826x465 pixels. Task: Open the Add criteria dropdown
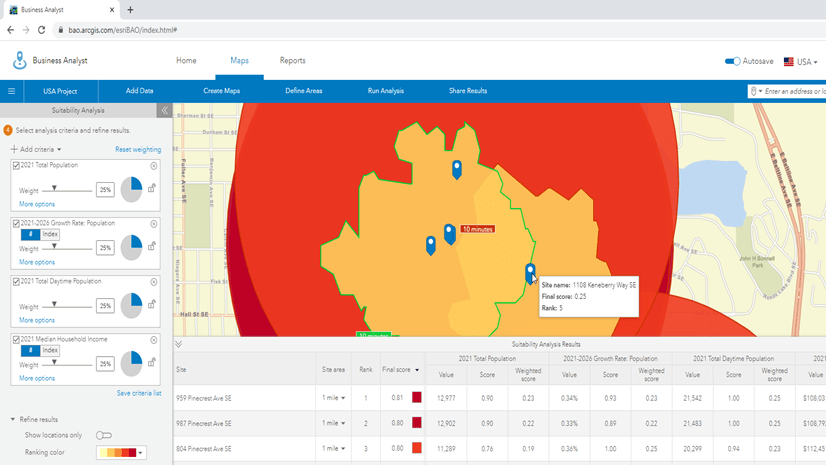click(36, 149)
